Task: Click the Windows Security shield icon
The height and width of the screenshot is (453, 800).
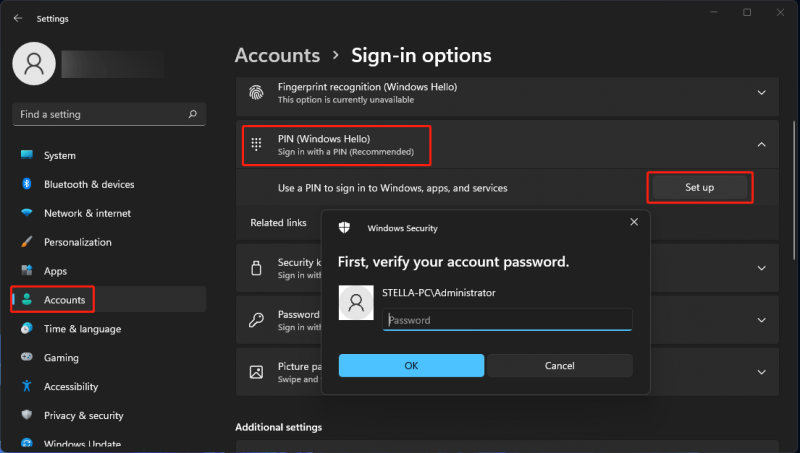Action: (344, 228)
